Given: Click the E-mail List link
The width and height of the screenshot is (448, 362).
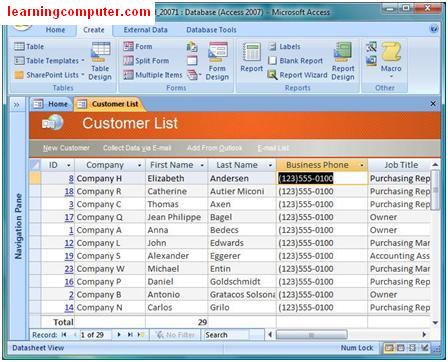Looking at the screenshot, I should tap(273, 148).
